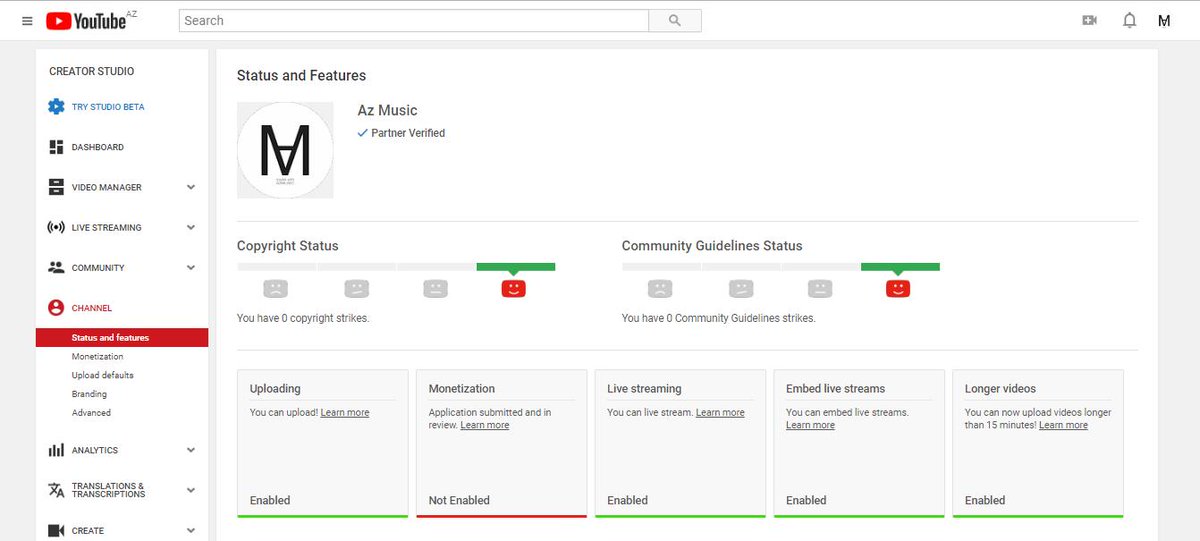Screen dimensions: 1200x541
Task: Open Upload defaults submenu item
Action: pyautogui.click(x=103, y=375)
